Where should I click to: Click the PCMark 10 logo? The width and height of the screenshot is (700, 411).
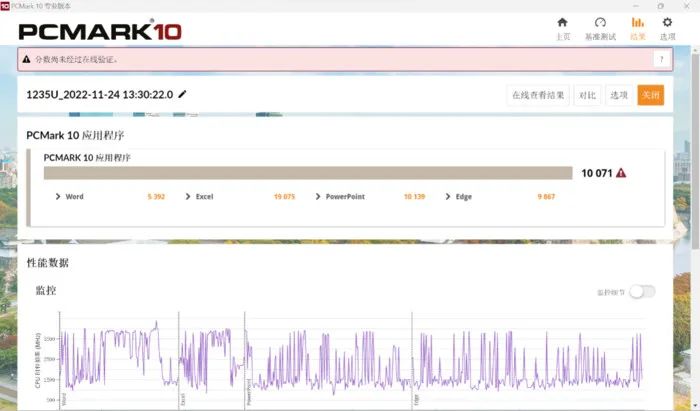[x=100, y=30]
